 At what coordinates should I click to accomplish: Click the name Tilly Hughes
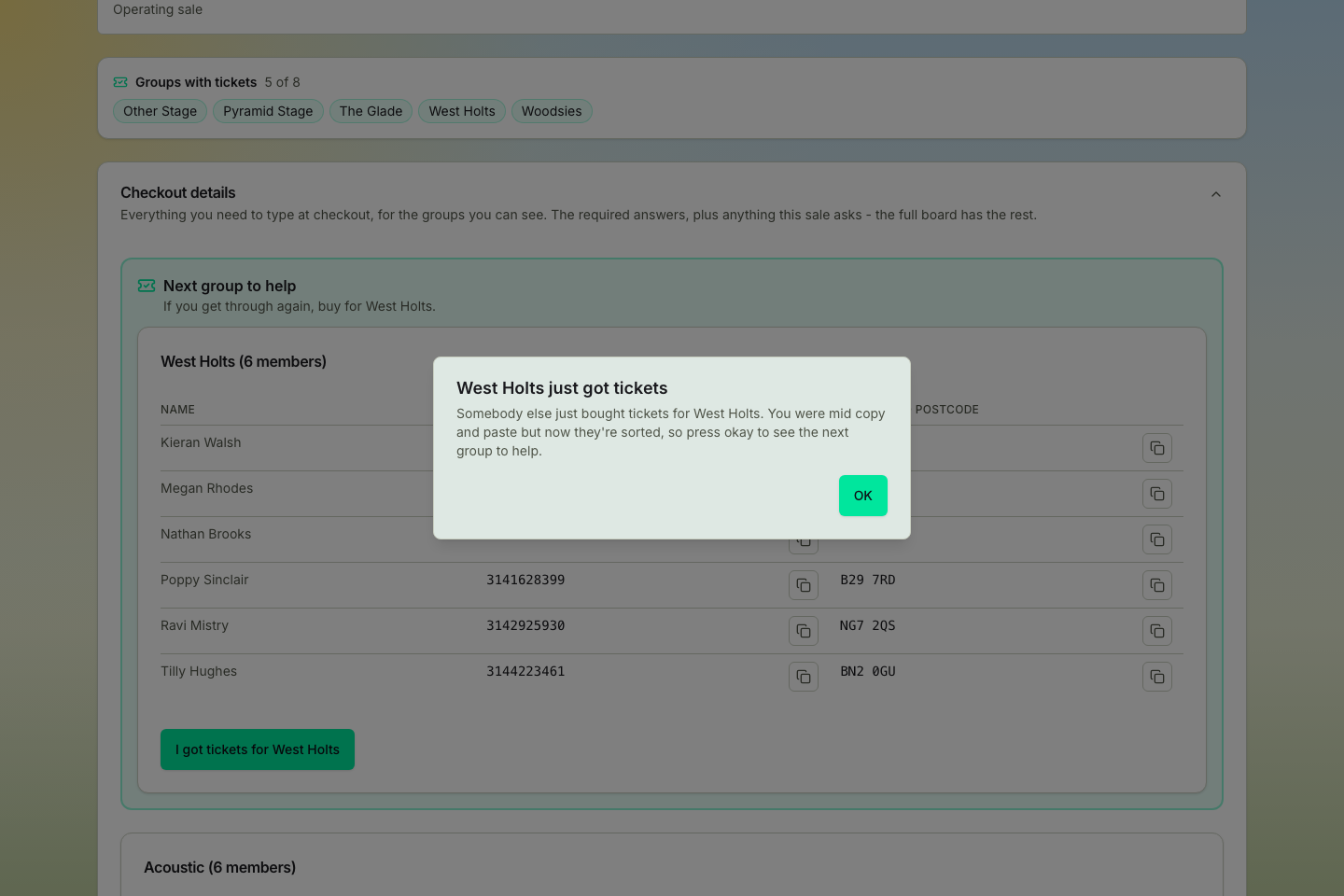pyautogui.click(x=199, y=671)
